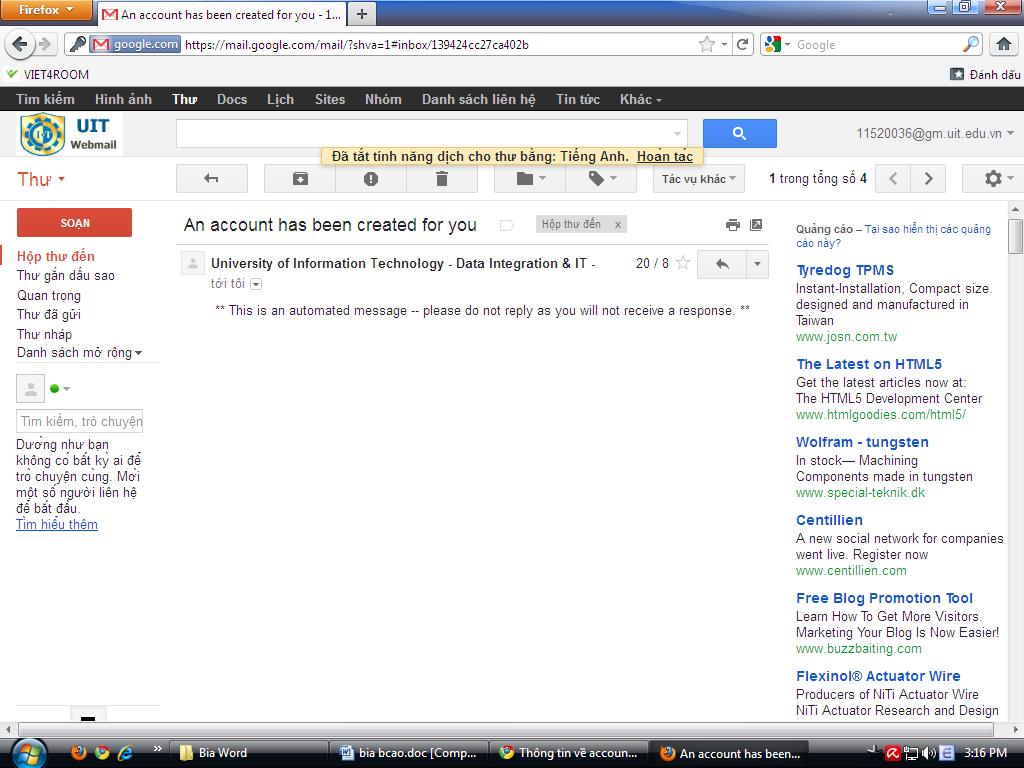Click the Hoàn tác undo link

(664, 156)
